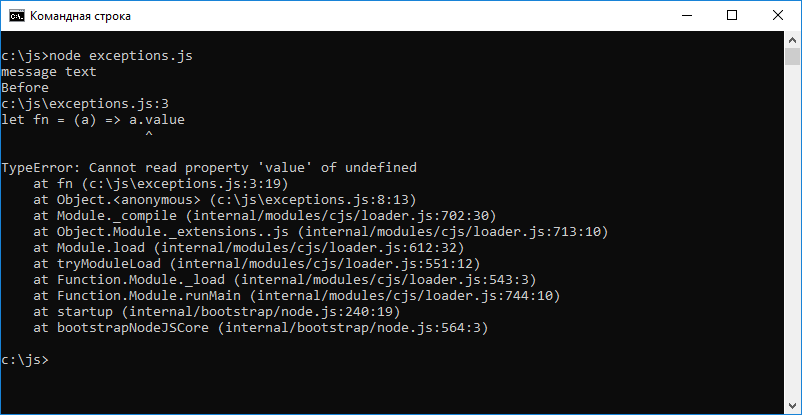This screenshot has width=802, height=415.
Task: Click the caret error marker under a.value
Action: tap(148, 136)
